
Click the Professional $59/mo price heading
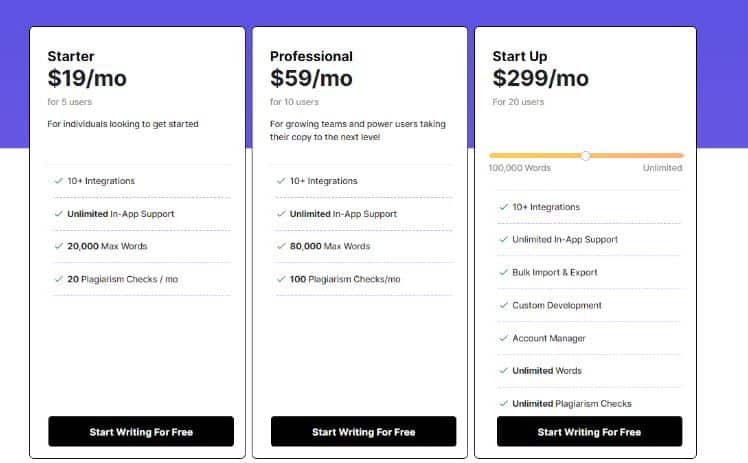[x=311, y=78]
